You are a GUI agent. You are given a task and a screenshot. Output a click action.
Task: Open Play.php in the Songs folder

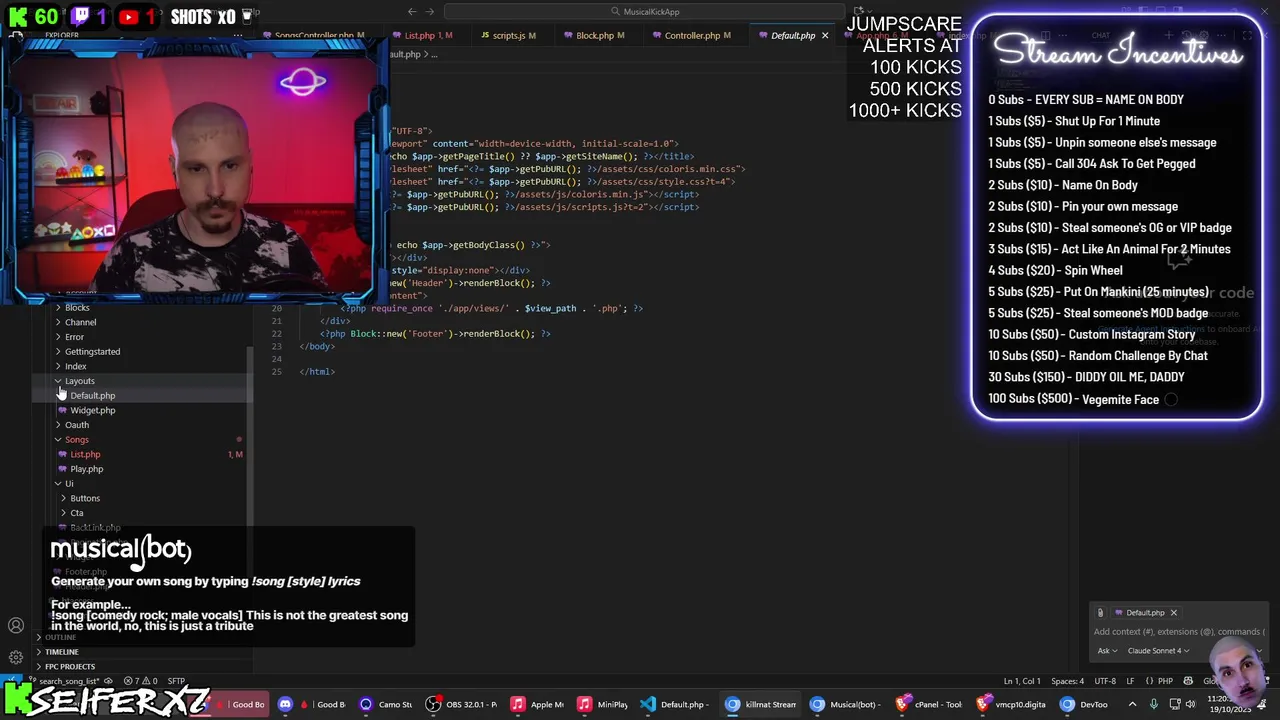click(86, 469)
